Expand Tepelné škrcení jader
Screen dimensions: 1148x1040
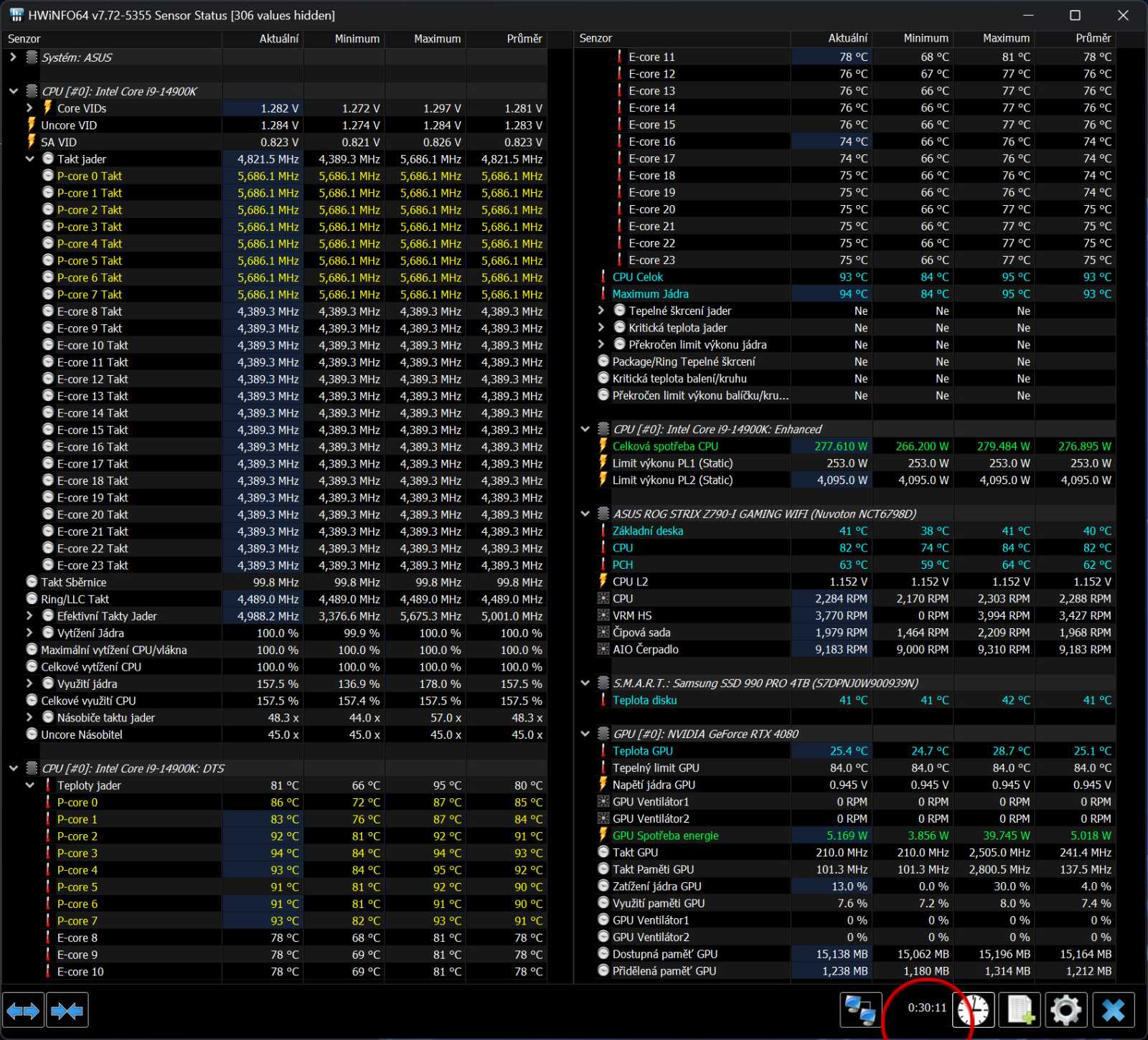pyautogui.click(x=601, y=311)
